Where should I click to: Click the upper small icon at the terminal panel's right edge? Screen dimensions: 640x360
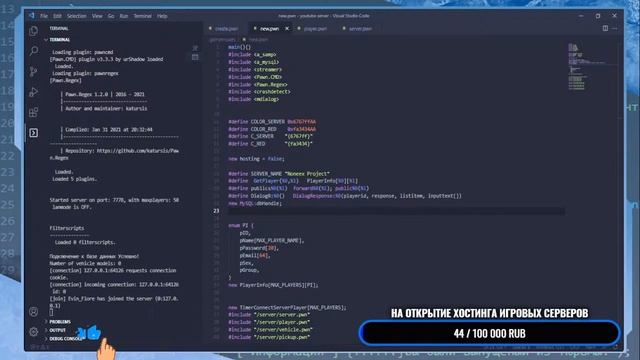pyautogui.click(x=195, y=48)
